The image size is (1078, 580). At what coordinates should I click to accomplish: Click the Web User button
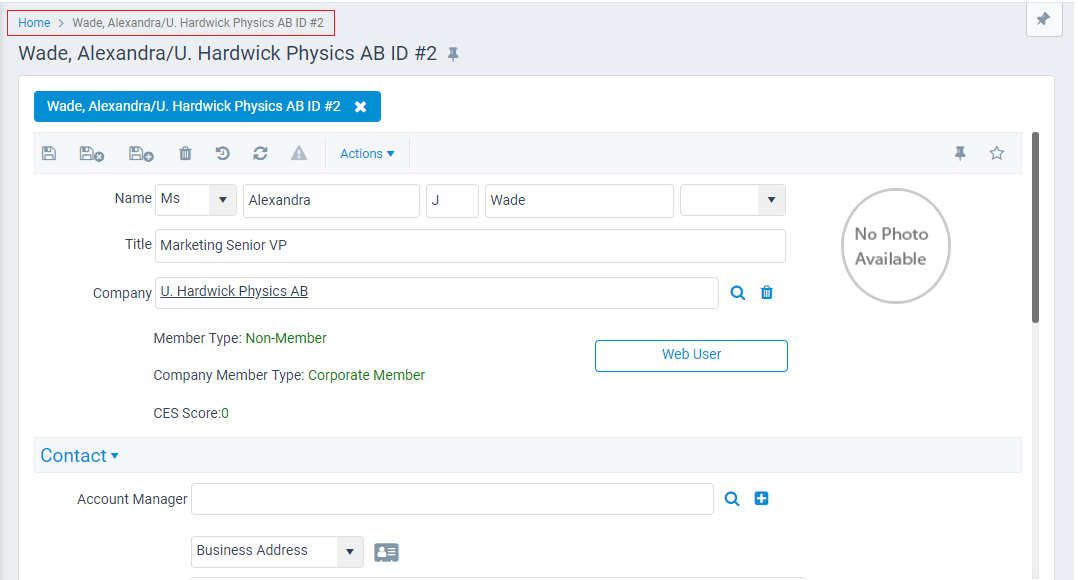click(x=691, y=355)
